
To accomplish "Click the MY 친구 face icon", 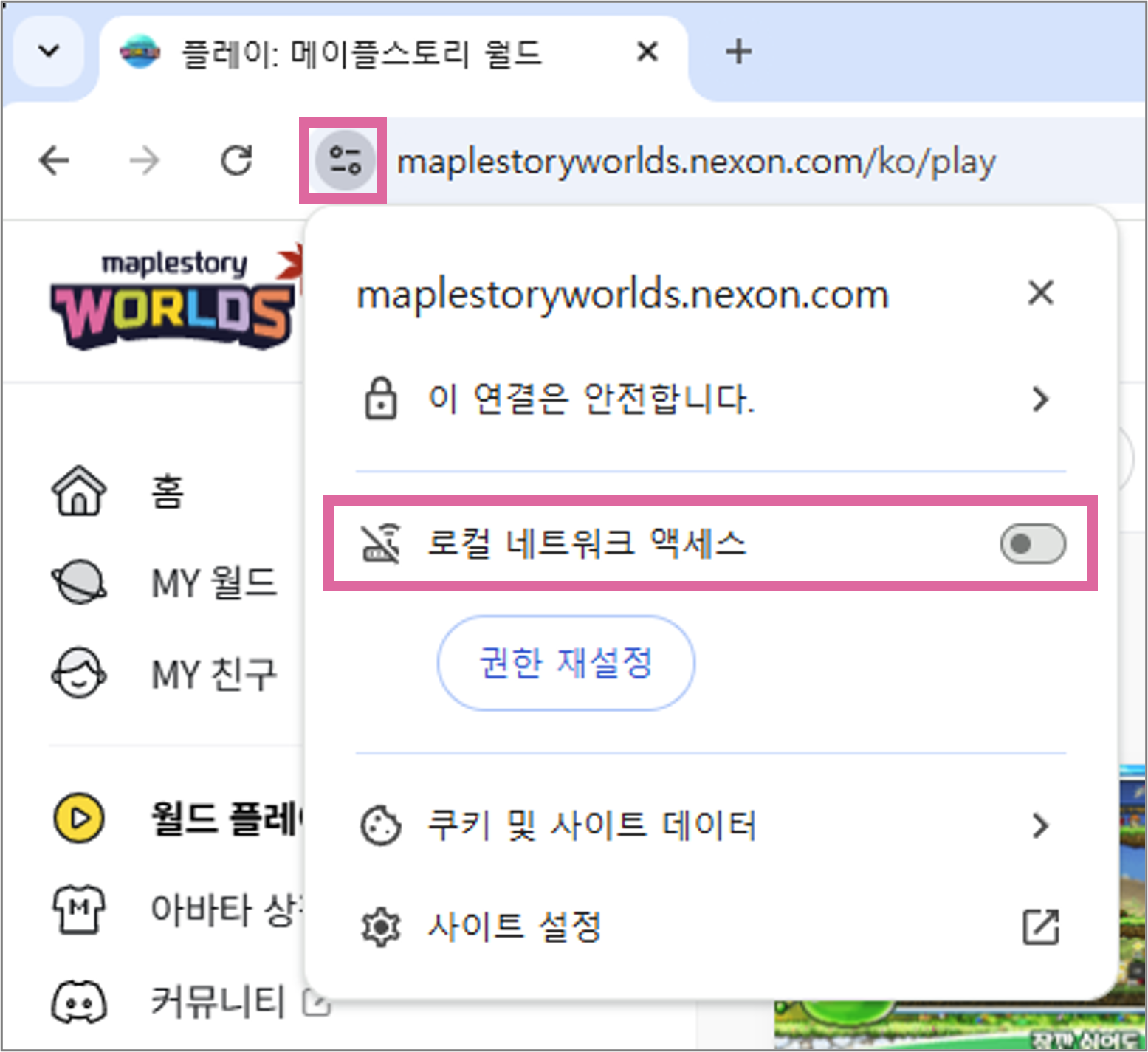I will coord(78,673).
